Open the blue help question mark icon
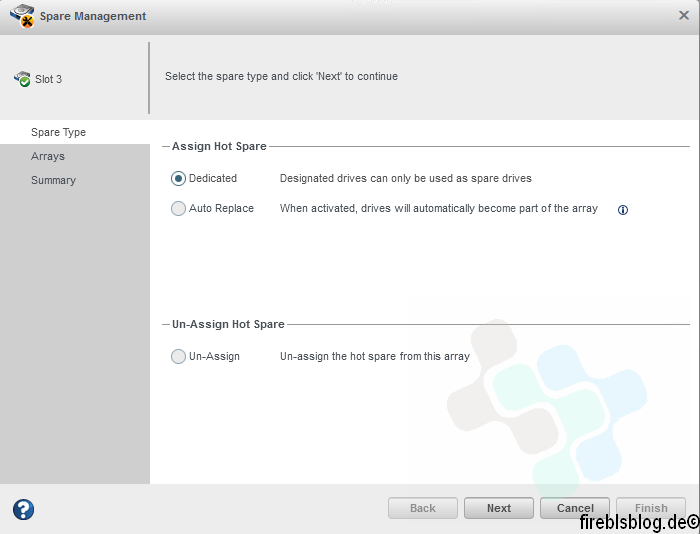 [x=23, y=509]
